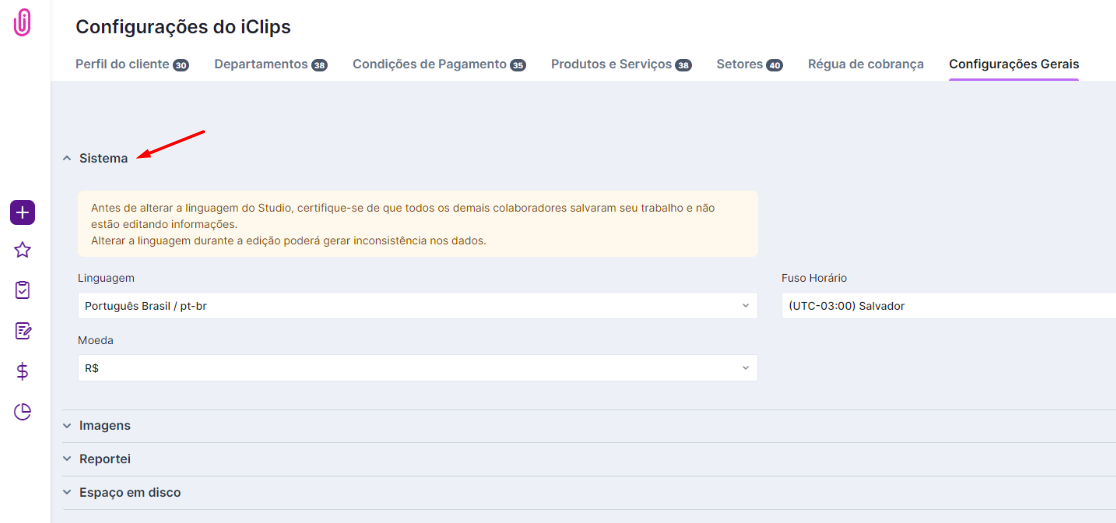The width and height of the screenshot is (1116, 523).
Task: Expand the Reportei section
Action: coord(104,459)
